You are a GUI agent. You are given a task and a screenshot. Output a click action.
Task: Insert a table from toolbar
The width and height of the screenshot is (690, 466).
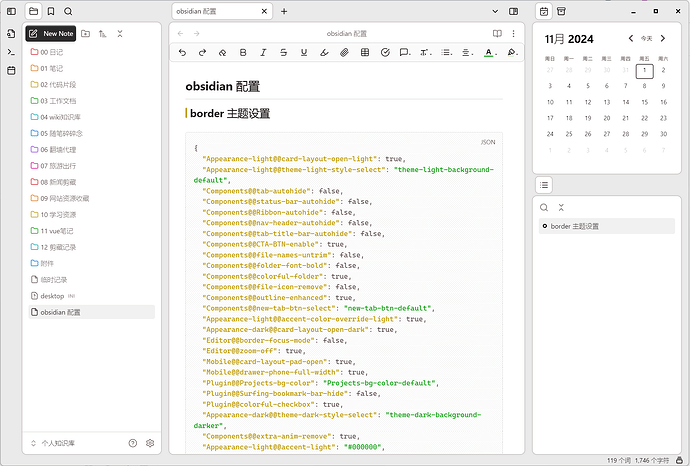(x=365, y=52)
